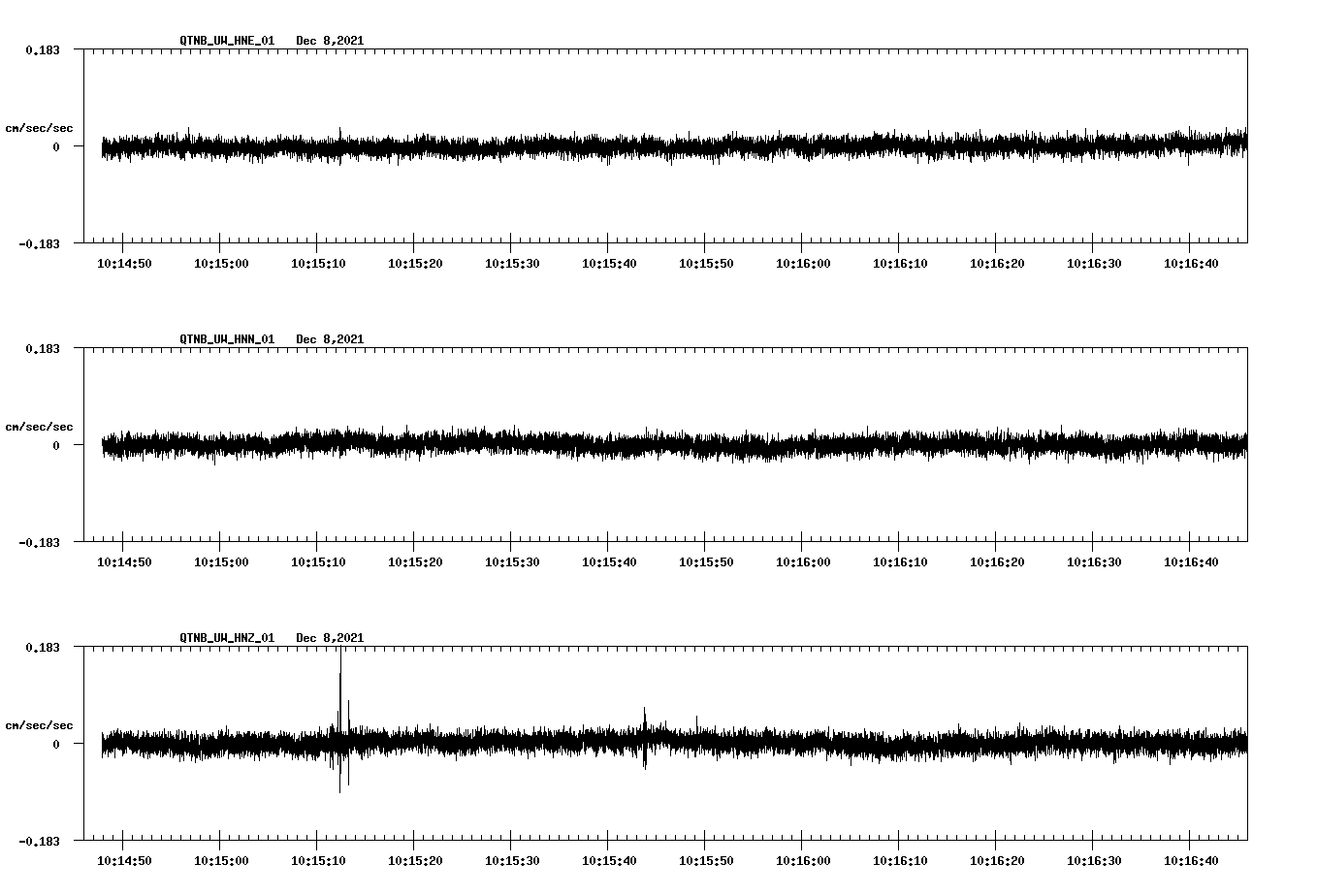Click the 0.183 upper limit on HNZ plot
1317x896 pixels.
tap(42, 647)
